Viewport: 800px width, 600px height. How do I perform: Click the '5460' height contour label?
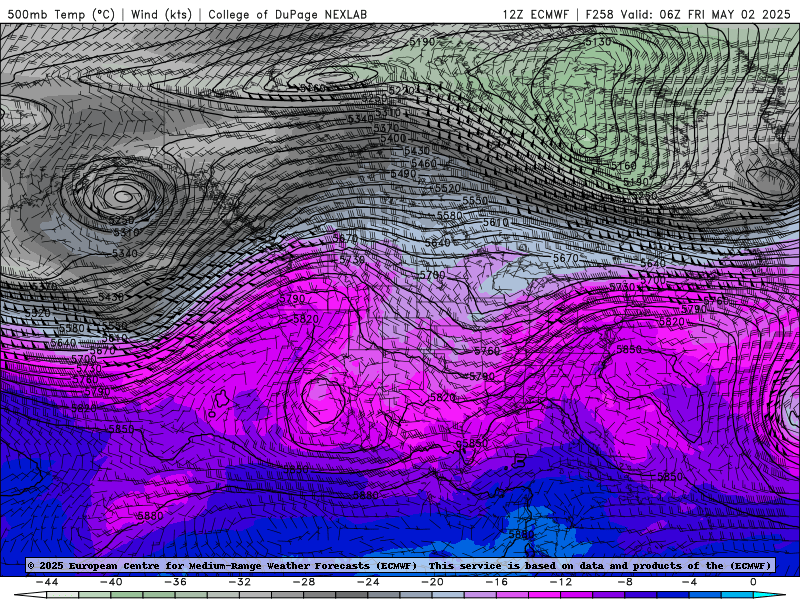tap(424, 163)
